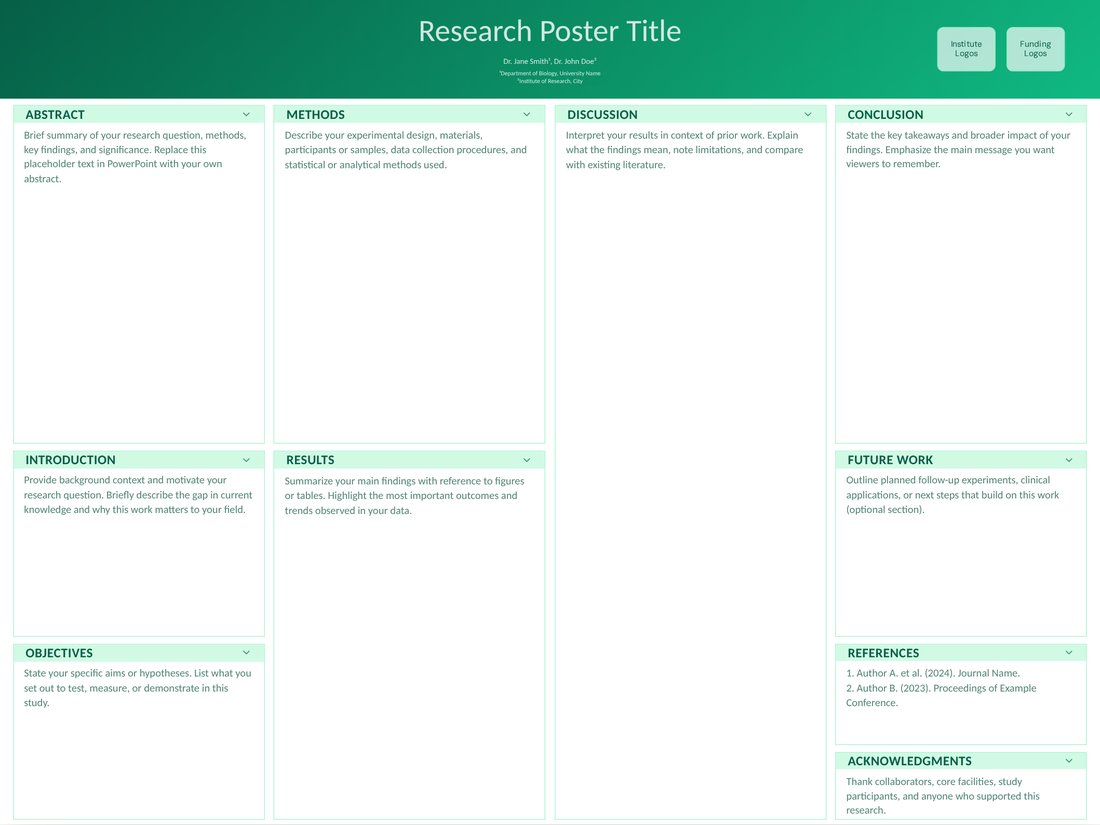Viewport: 1100px width, 825px height.
Task: Click the ABSTRACT section heading
Action: click(55, 114)
